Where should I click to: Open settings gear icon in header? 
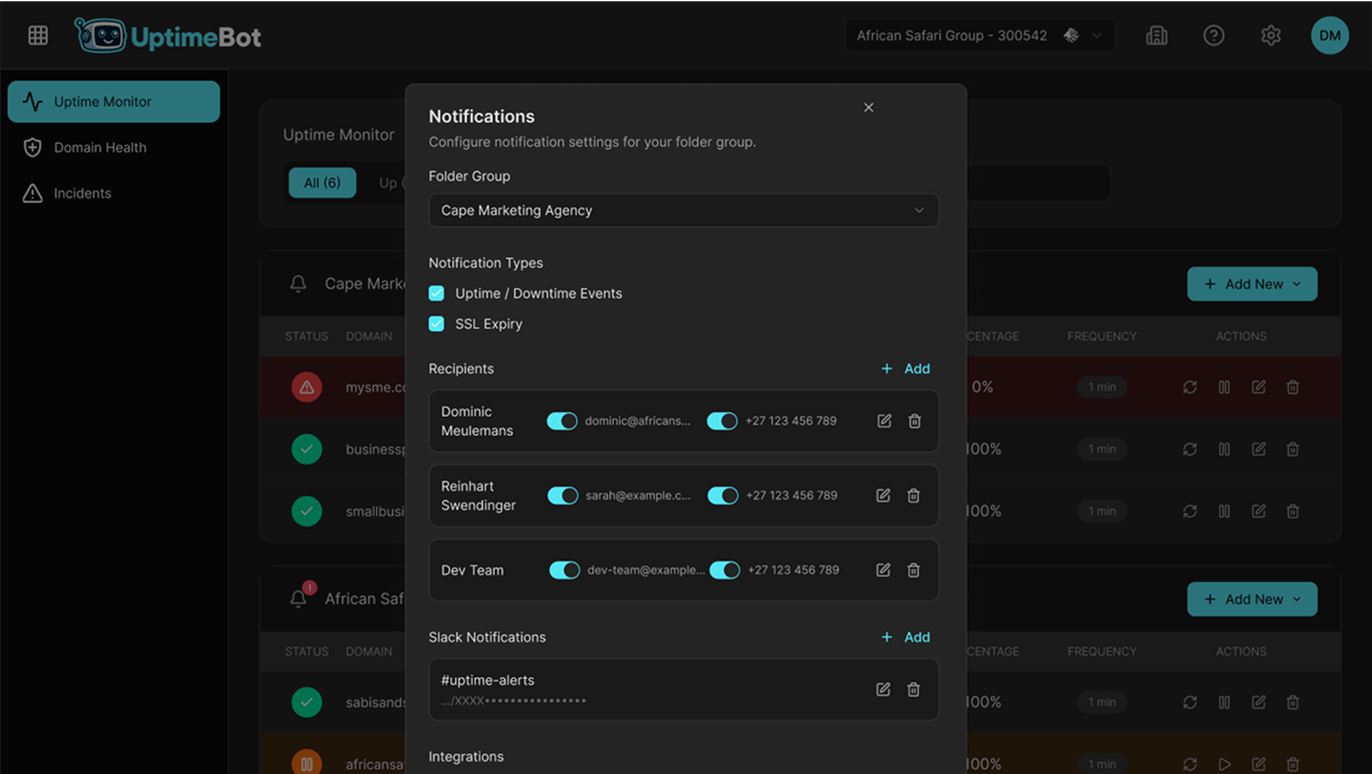(x=1270, y=36)
